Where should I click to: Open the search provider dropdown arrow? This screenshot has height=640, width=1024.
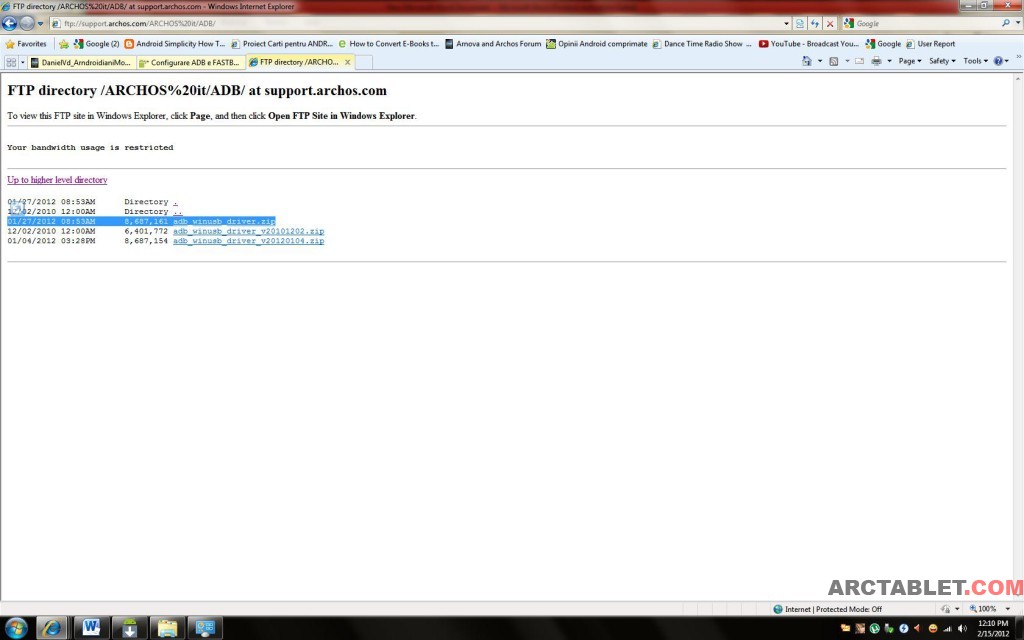pos(1017,24)
